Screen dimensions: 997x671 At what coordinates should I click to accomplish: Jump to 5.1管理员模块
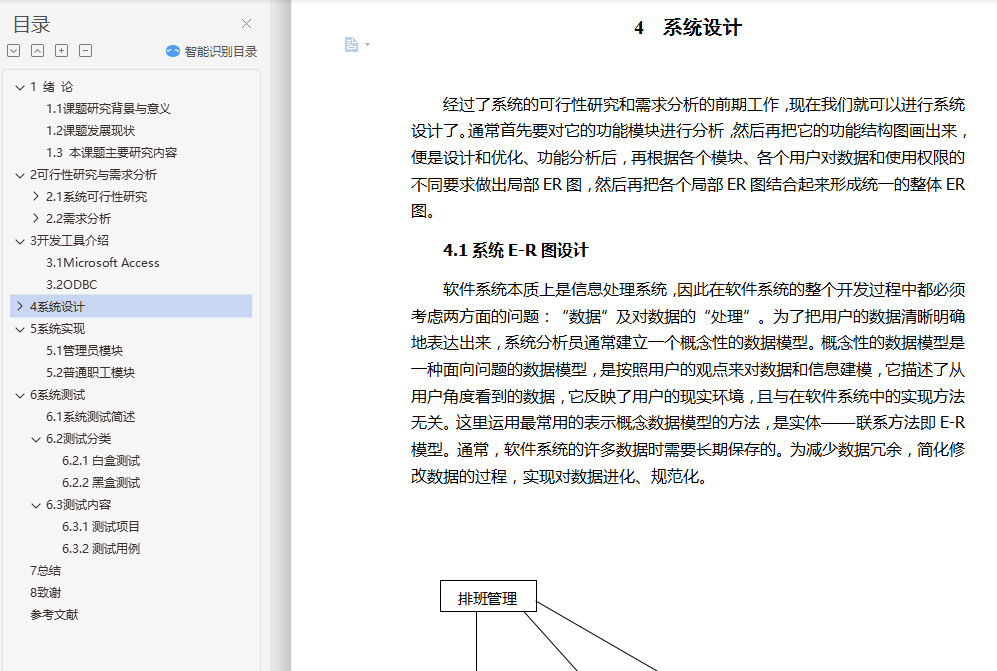(x=84, y=350)
